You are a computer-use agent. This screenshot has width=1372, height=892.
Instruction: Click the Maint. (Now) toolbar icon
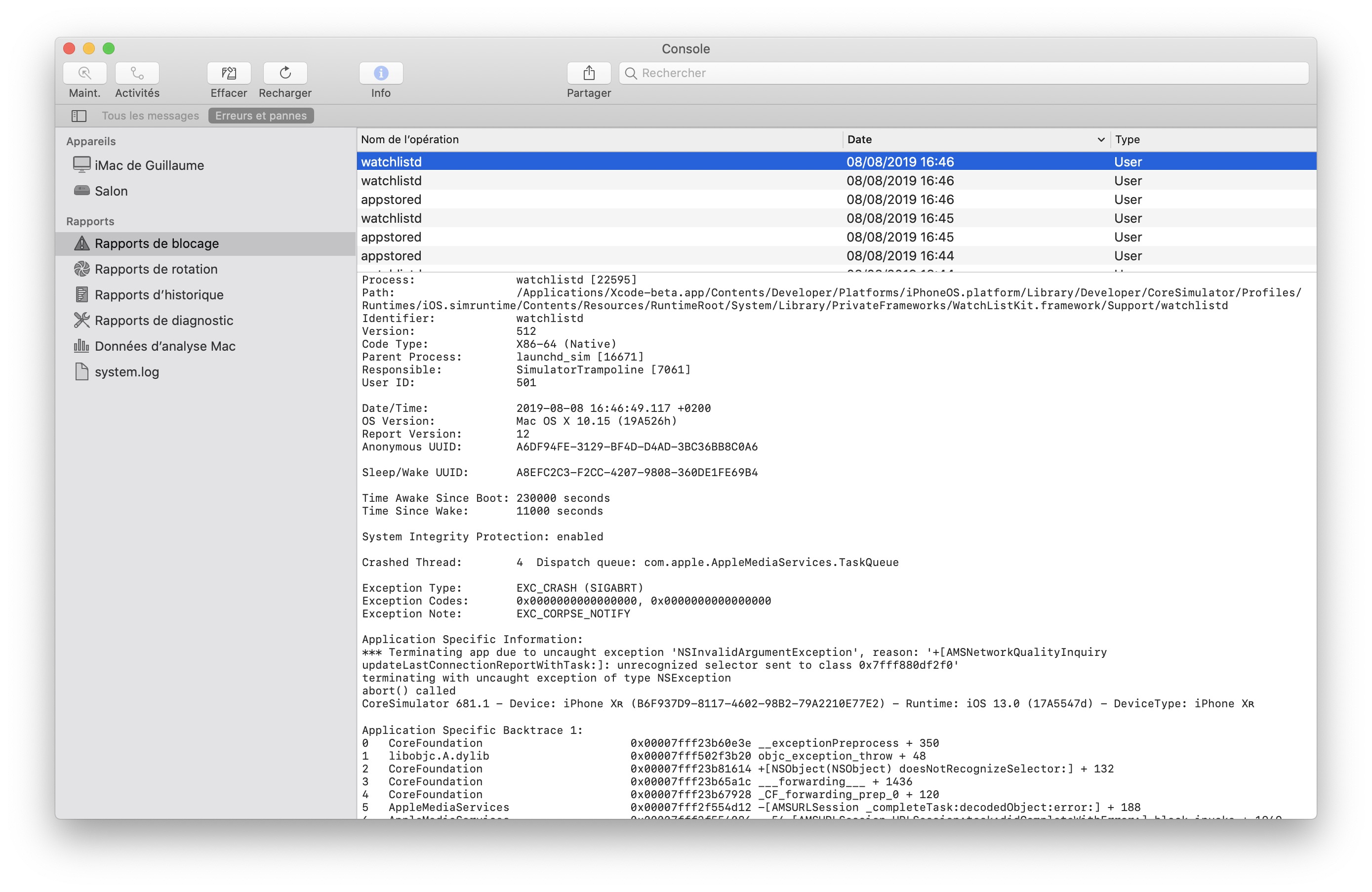85,73
